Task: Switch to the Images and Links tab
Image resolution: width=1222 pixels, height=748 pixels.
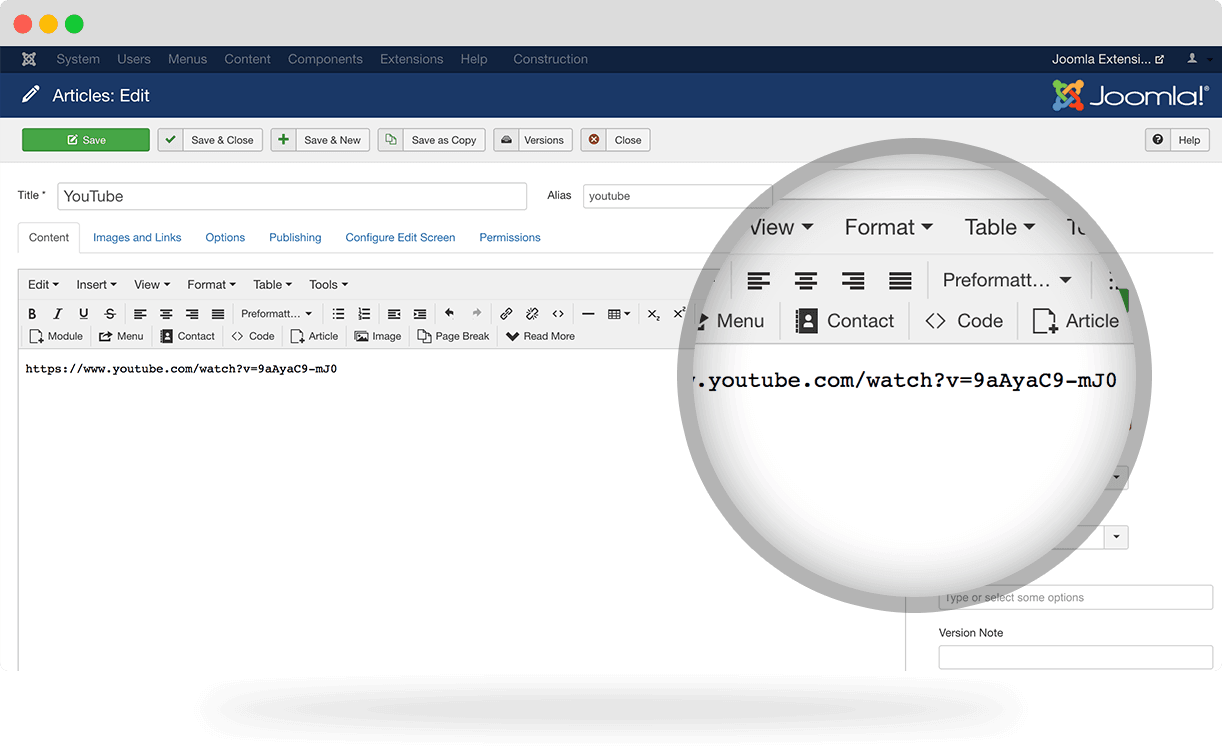Action: (137, 237)
